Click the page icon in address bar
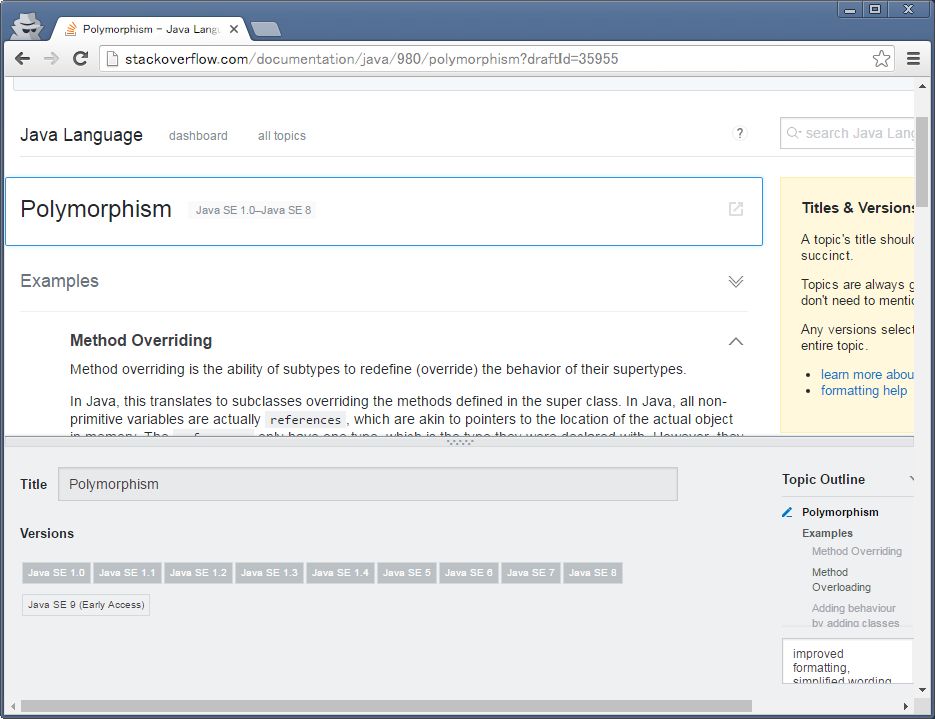The height and width of the screenshot is (719, 935). tap(112, 58)
